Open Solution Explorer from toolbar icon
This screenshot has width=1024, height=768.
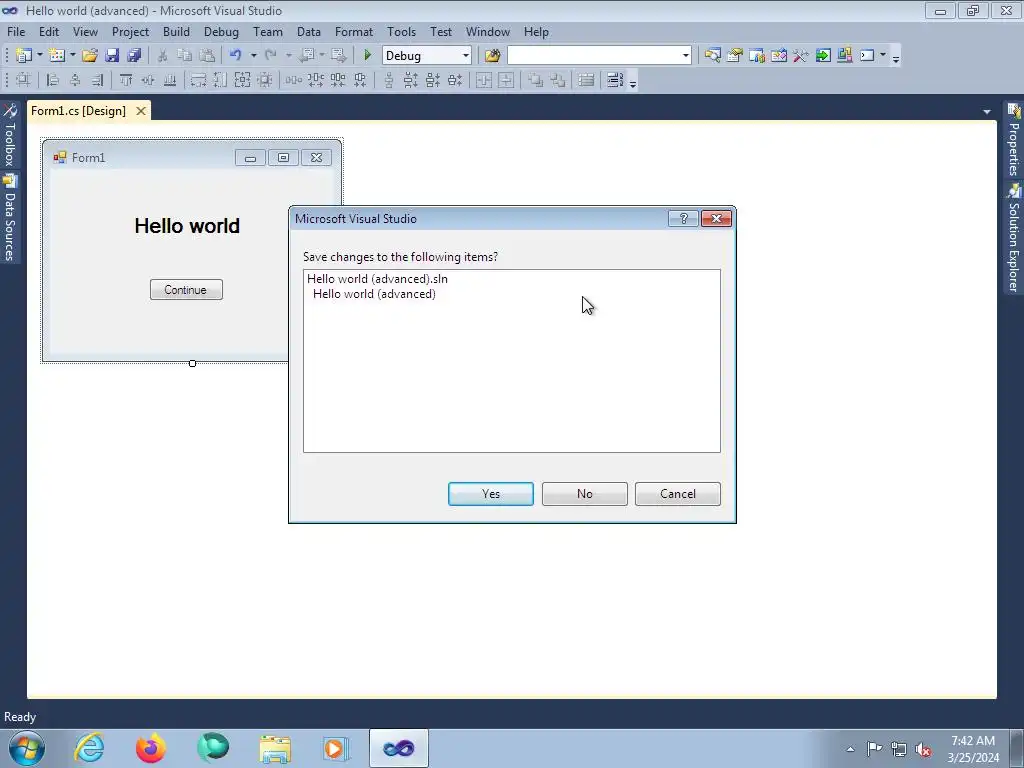pyautogui.click(x=712, y=56)
